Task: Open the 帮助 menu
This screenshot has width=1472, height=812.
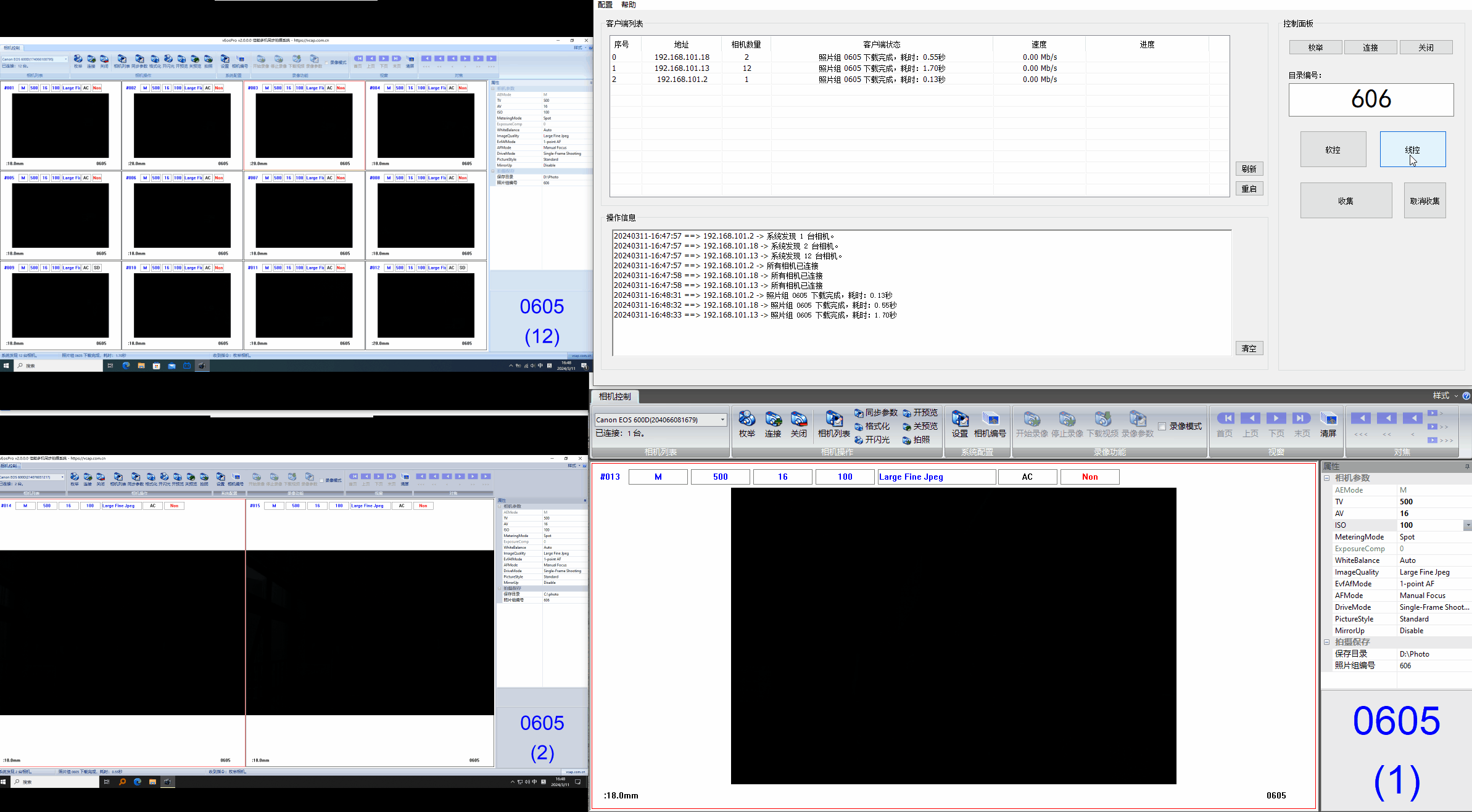Action: pos(628,5)
